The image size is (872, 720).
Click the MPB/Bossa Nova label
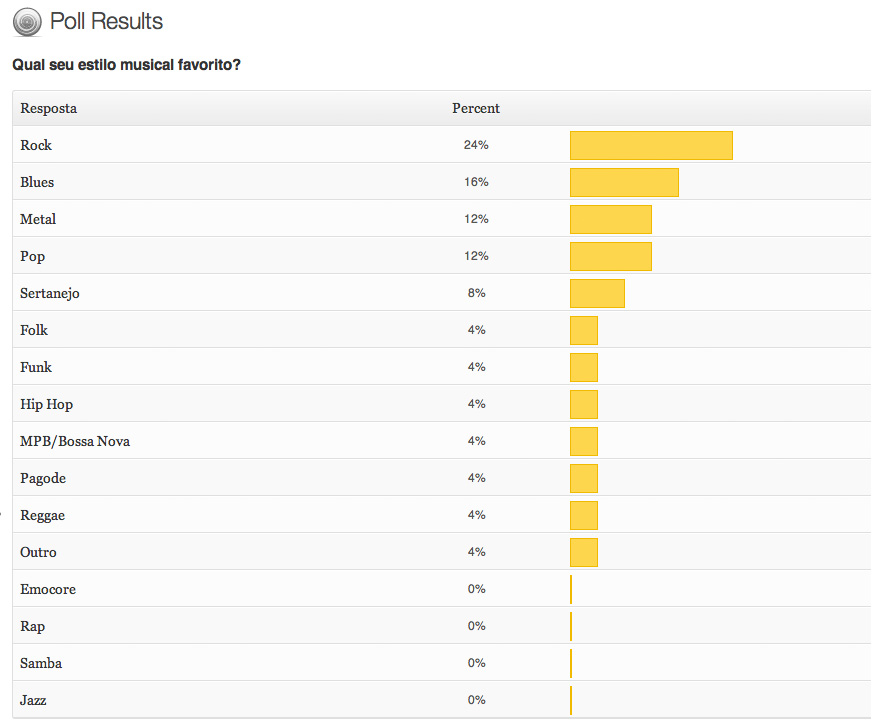(x=75, y=441)
